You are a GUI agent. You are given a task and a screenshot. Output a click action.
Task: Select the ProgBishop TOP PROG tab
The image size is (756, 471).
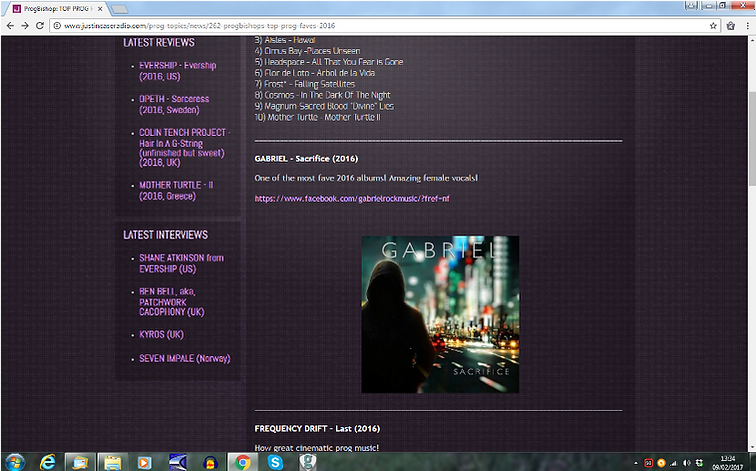pos(56,9)
